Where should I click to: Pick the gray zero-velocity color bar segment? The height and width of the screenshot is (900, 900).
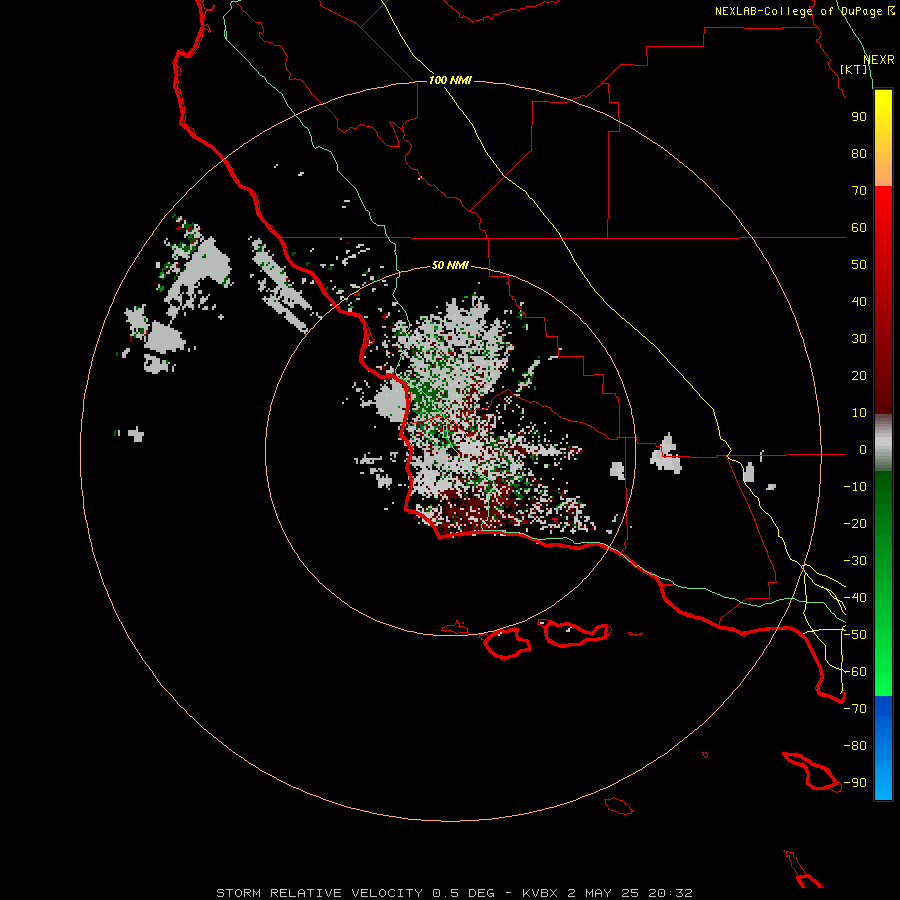[x=883, y=443]
